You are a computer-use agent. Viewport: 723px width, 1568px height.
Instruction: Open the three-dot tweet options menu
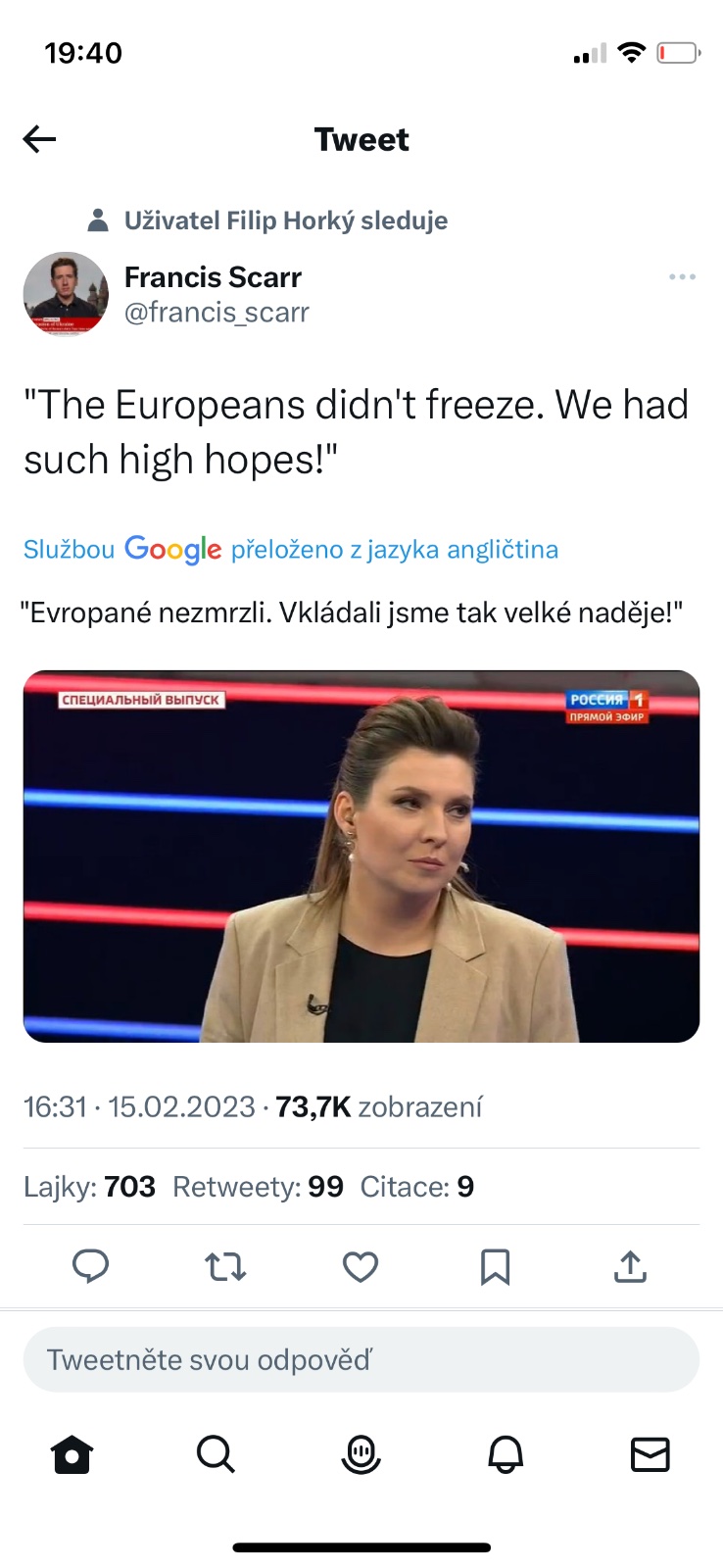pos(682,277)
